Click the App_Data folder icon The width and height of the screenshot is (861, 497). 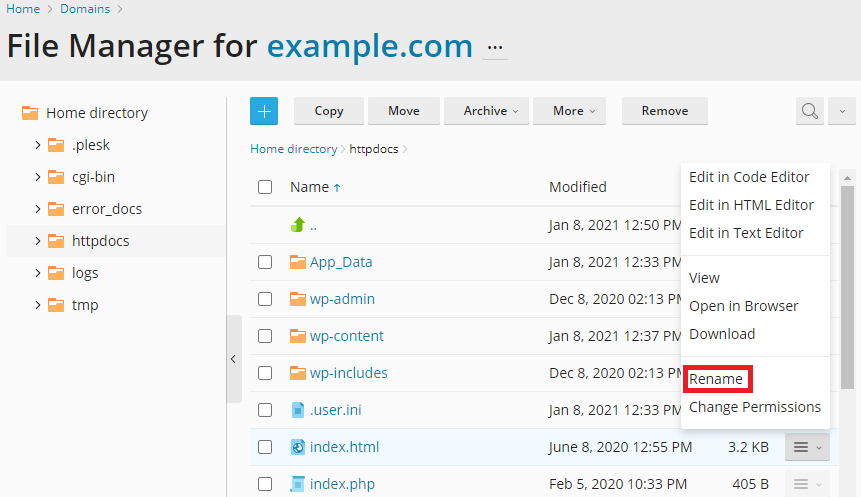pos(297,262)
